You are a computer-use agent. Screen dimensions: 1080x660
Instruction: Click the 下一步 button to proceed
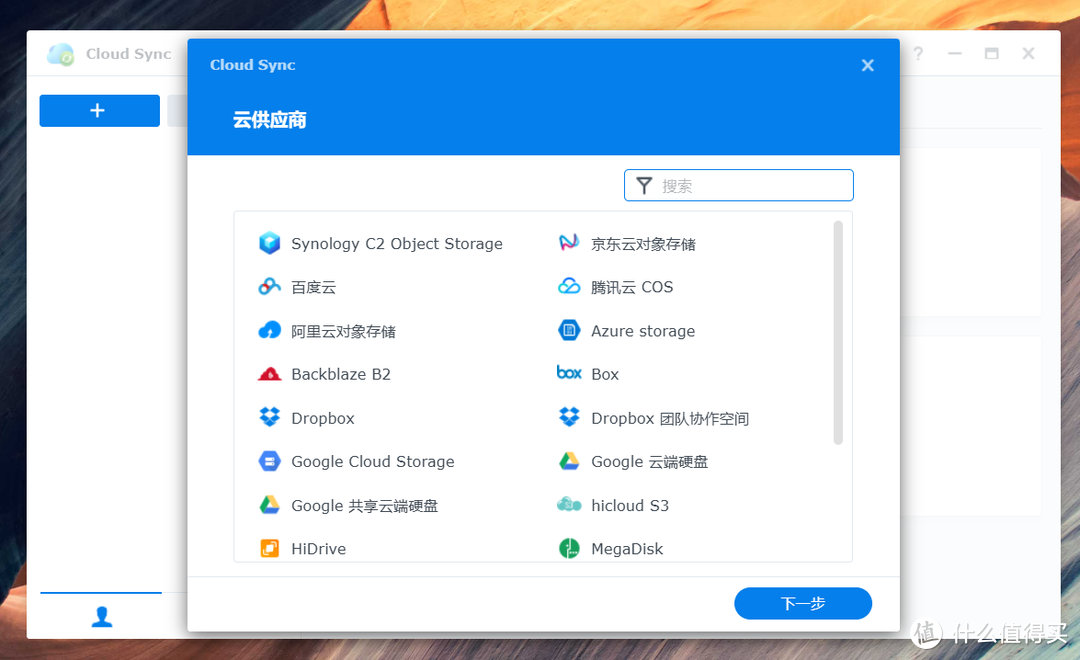(802, 603)
